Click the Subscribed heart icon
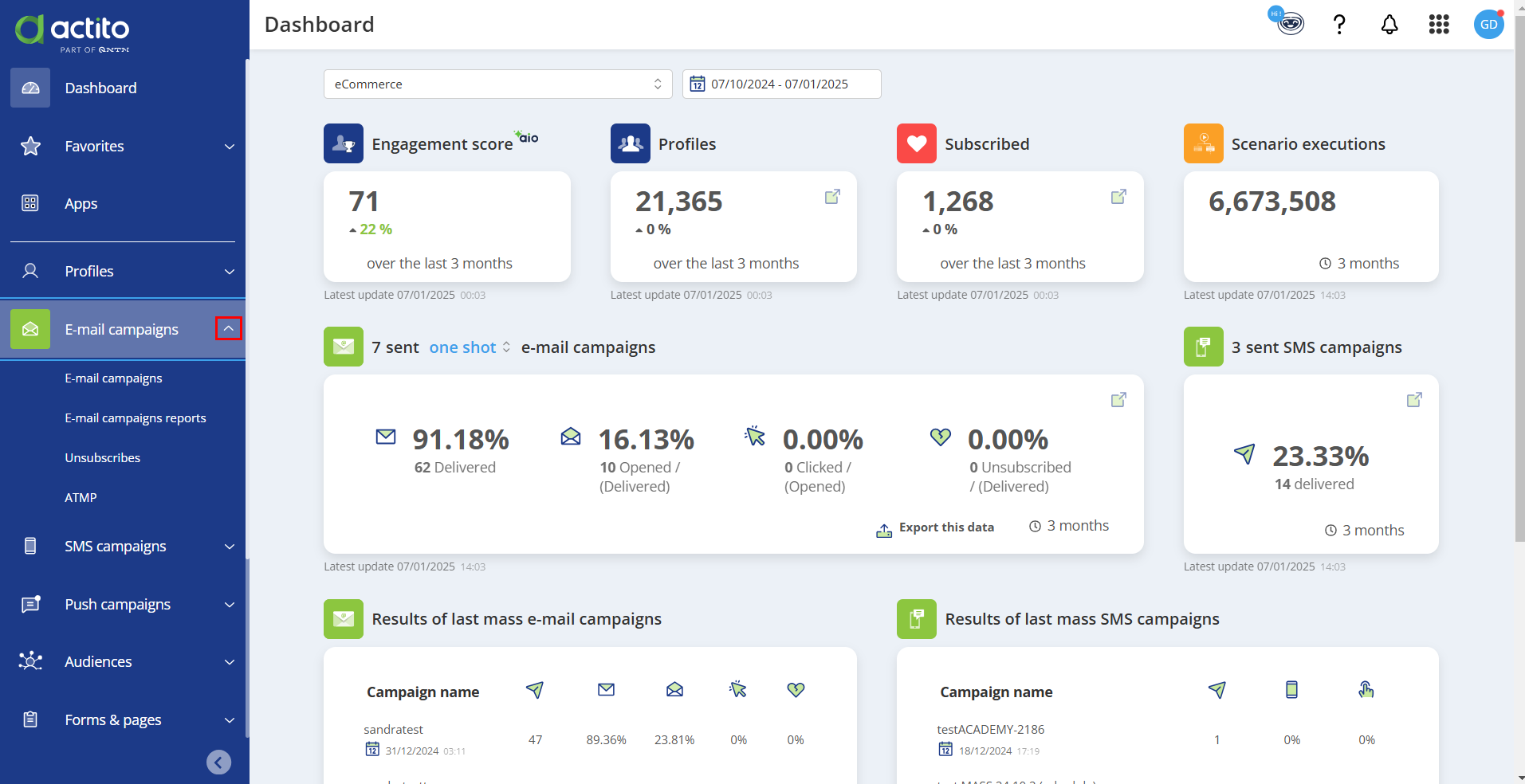This screenshot has width=1525, height=784. [917, 143]
